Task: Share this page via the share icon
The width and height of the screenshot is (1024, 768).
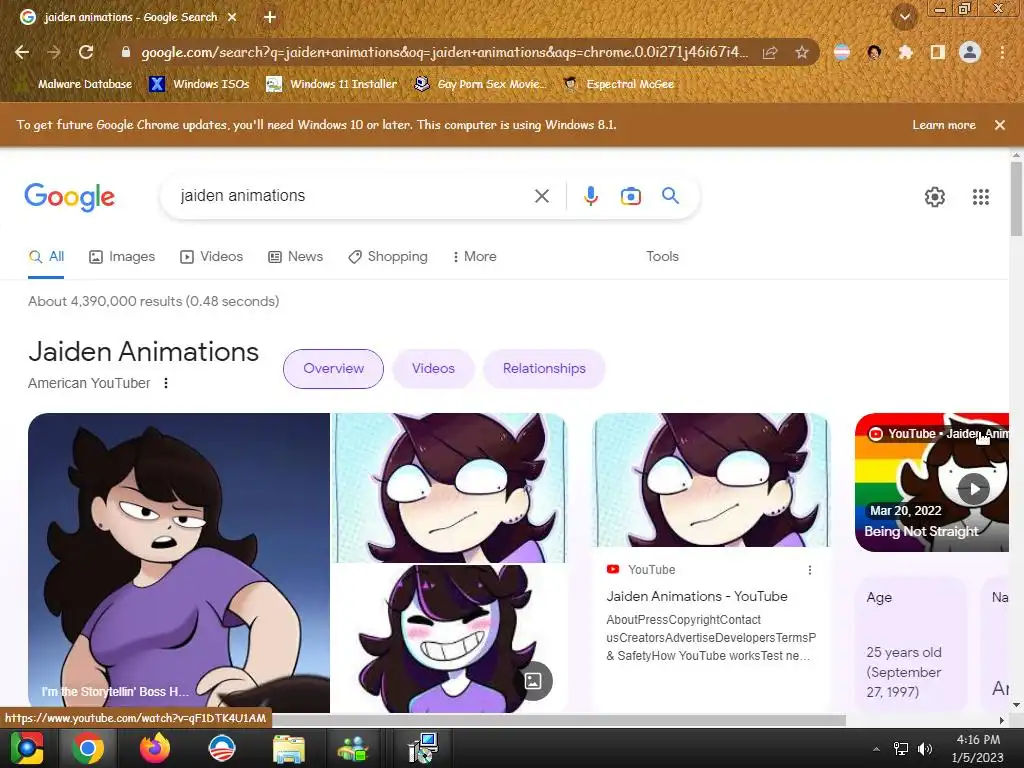Action: tap(770, 52)
